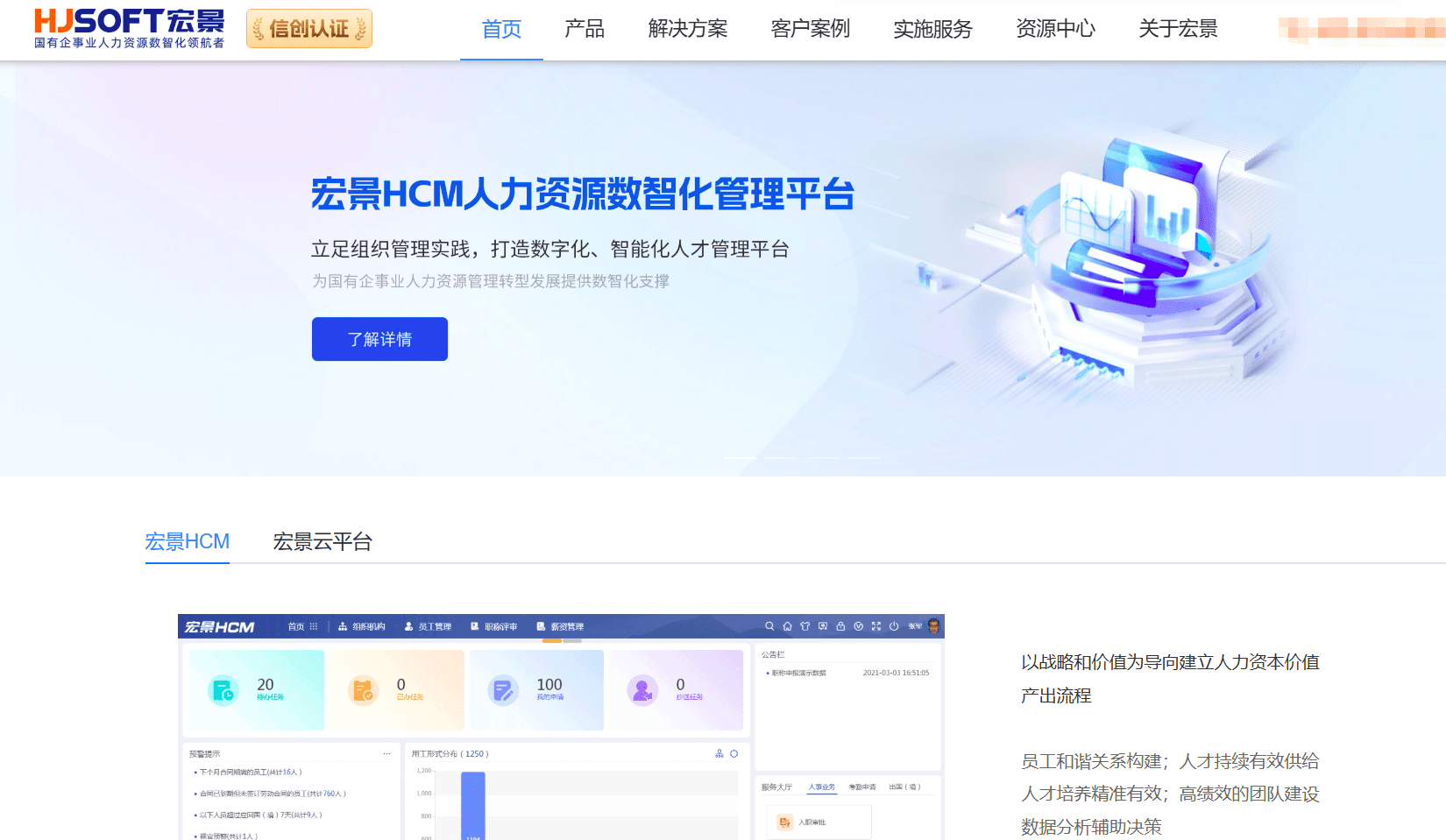Image resolution: width=1446 pixels, height=840 pixels.
Task: Open the 产品 menu
Action: (585, 29)
